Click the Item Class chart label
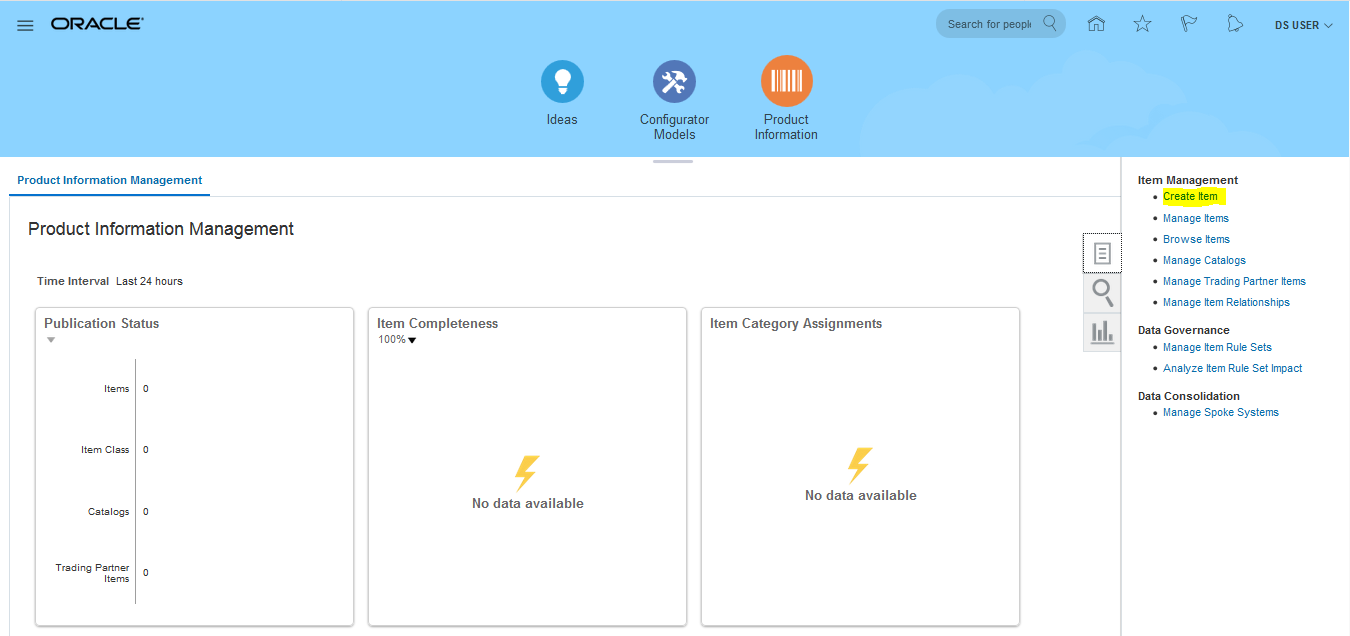This screenshot has width=1350, height=636. click(x=105, y=450)
